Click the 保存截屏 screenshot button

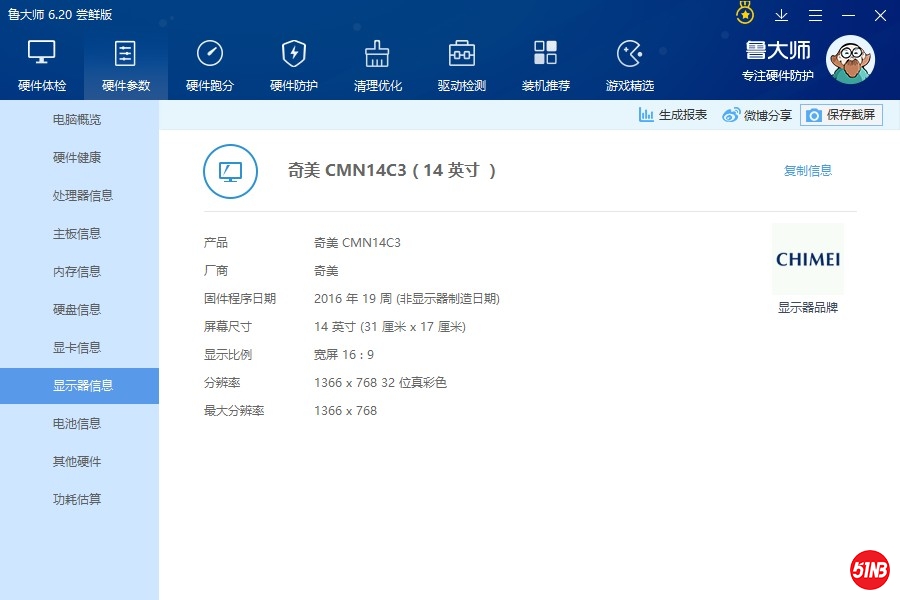point(841,115)
